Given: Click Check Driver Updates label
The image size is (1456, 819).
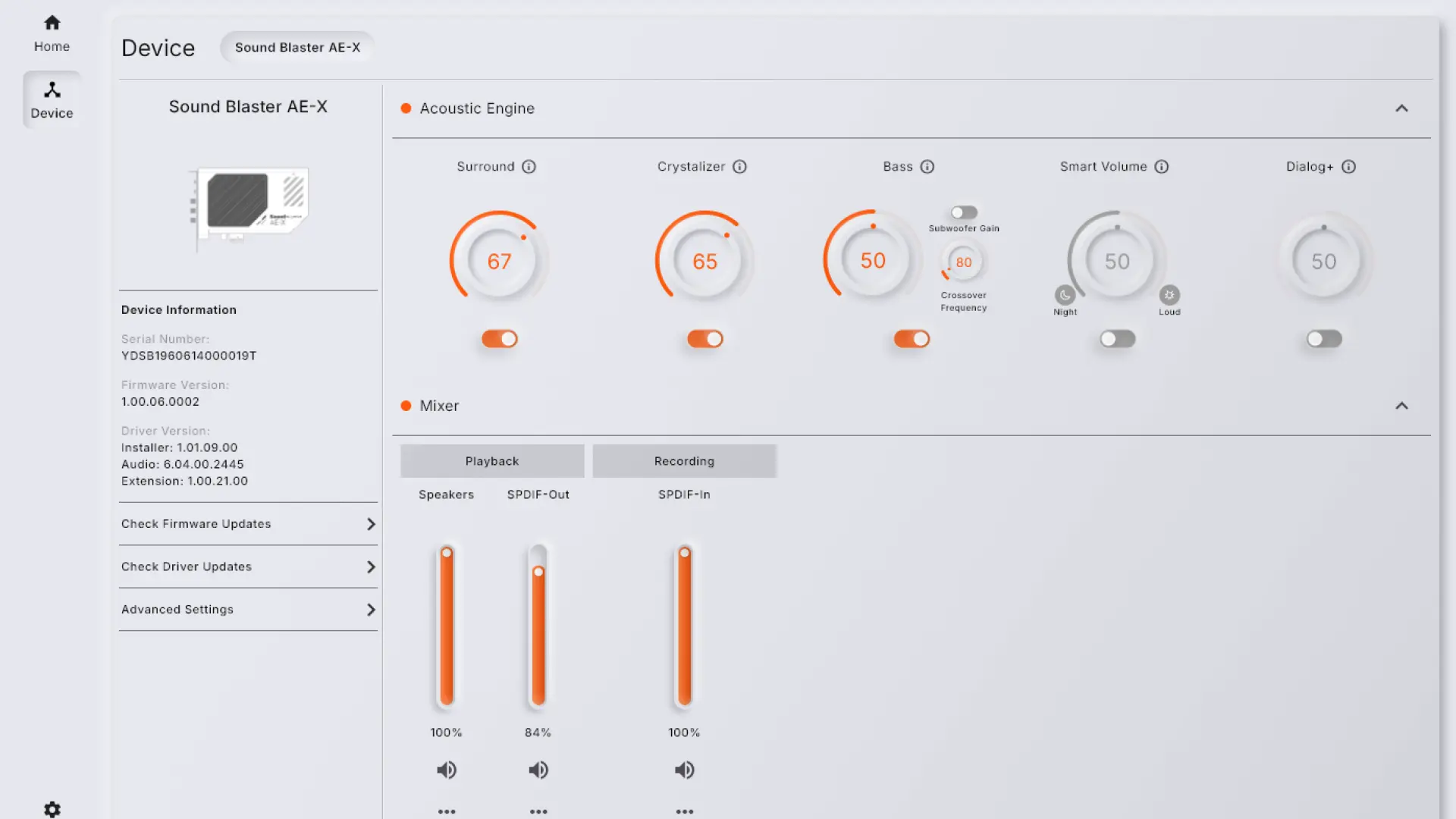Looking at the screenshot, I should point(187,567).
